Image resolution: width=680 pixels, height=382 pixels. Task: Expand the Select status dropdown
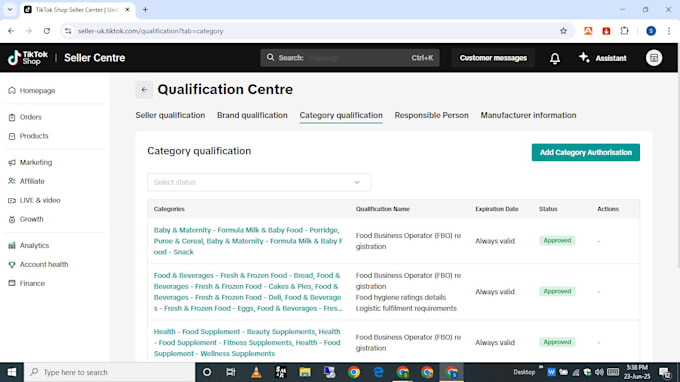point(259,182)
